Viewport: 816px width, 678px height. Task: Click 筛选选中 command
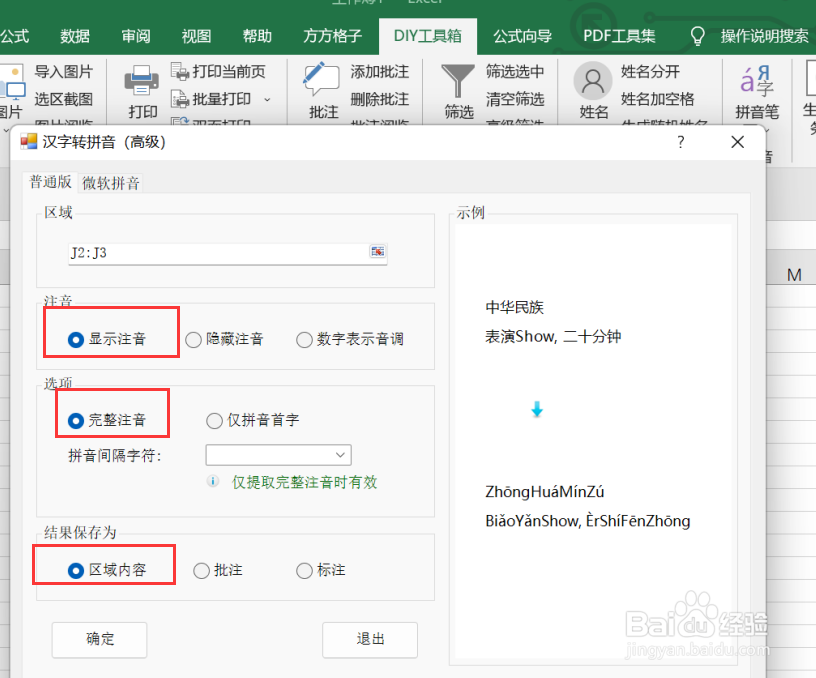pos(515,71)
